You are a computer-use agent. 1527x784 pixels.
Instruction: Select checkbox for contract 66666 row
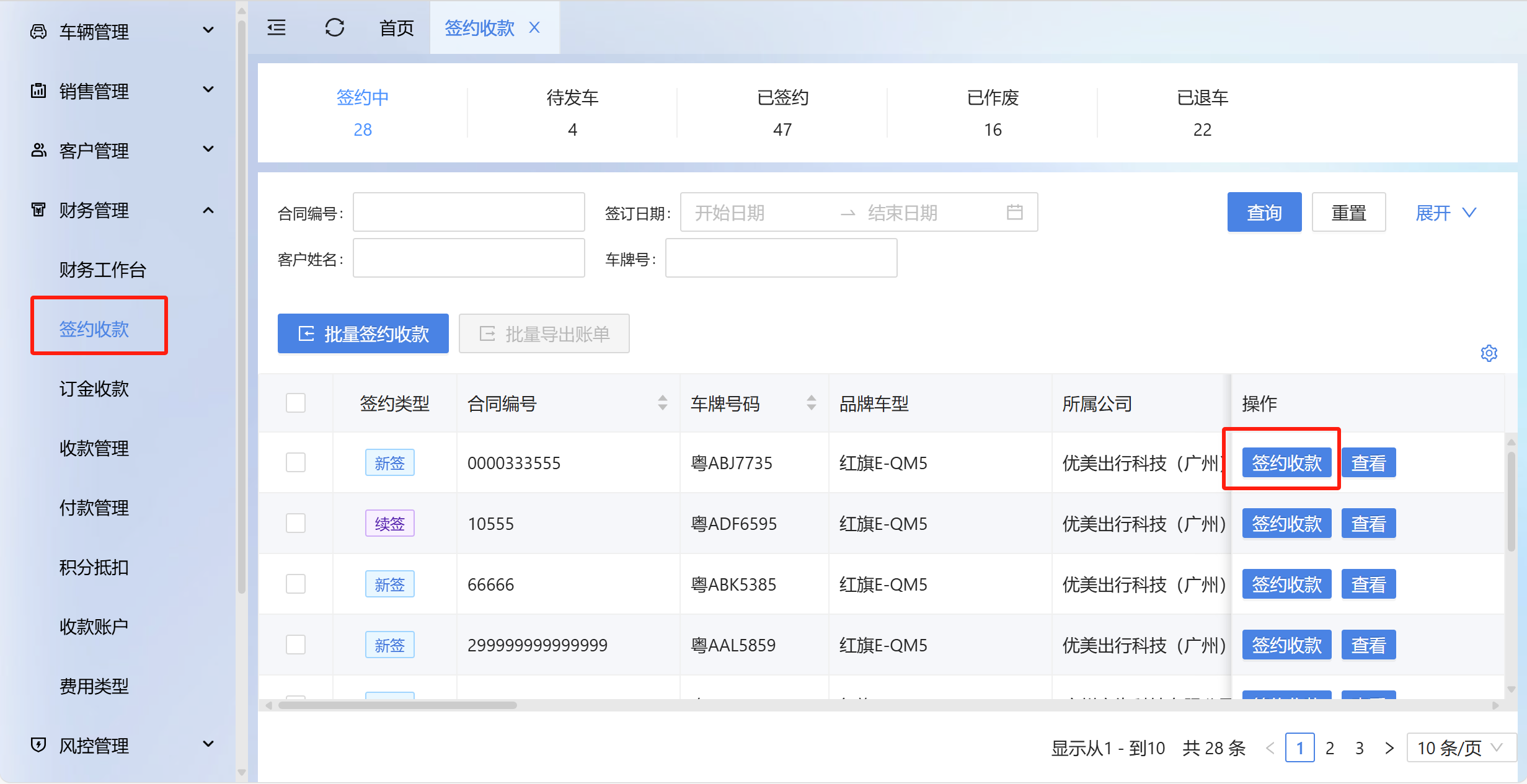tap(296, 584)
